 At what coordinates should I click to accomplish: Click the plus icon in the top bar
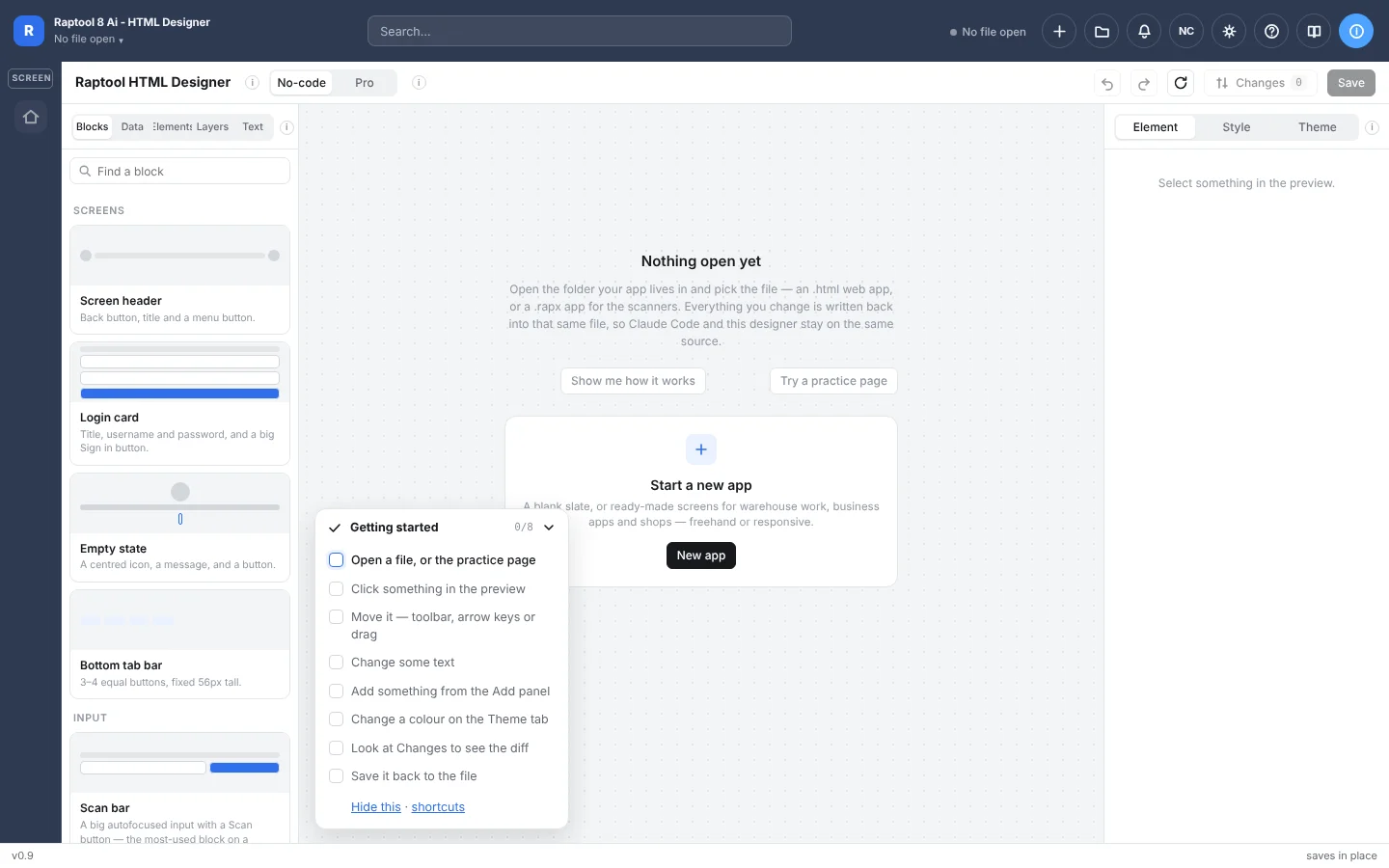(x=1059, y=31)
